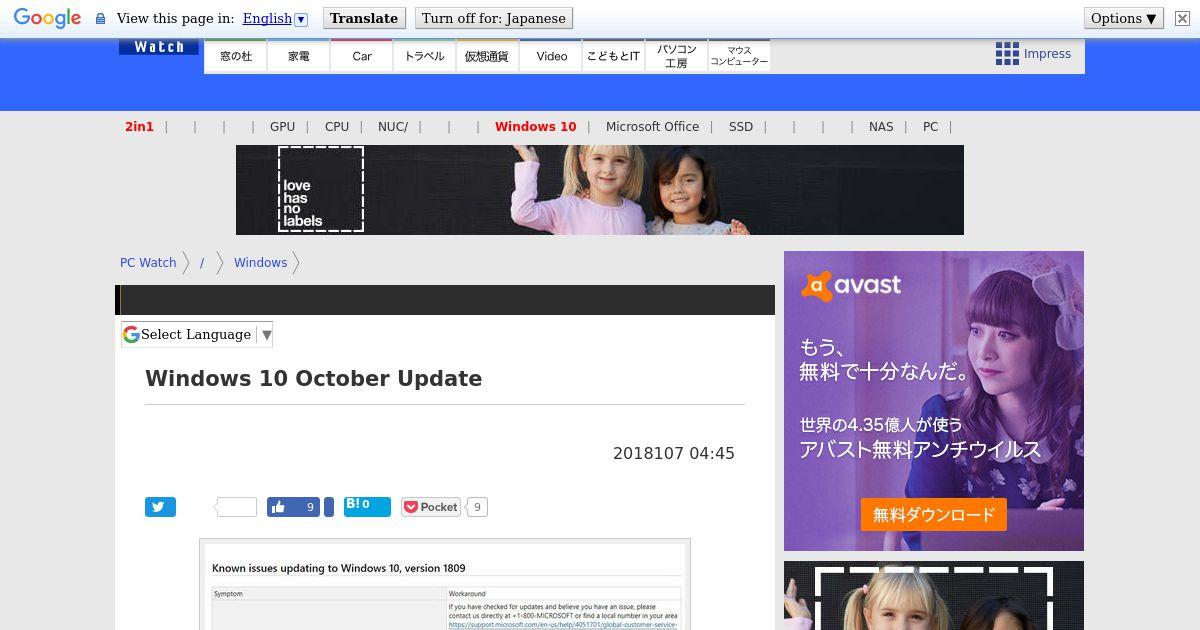This screenshot has height=630, width=1200.
Task: Click the Pocket save count 9
Action: tap(477, 507)
